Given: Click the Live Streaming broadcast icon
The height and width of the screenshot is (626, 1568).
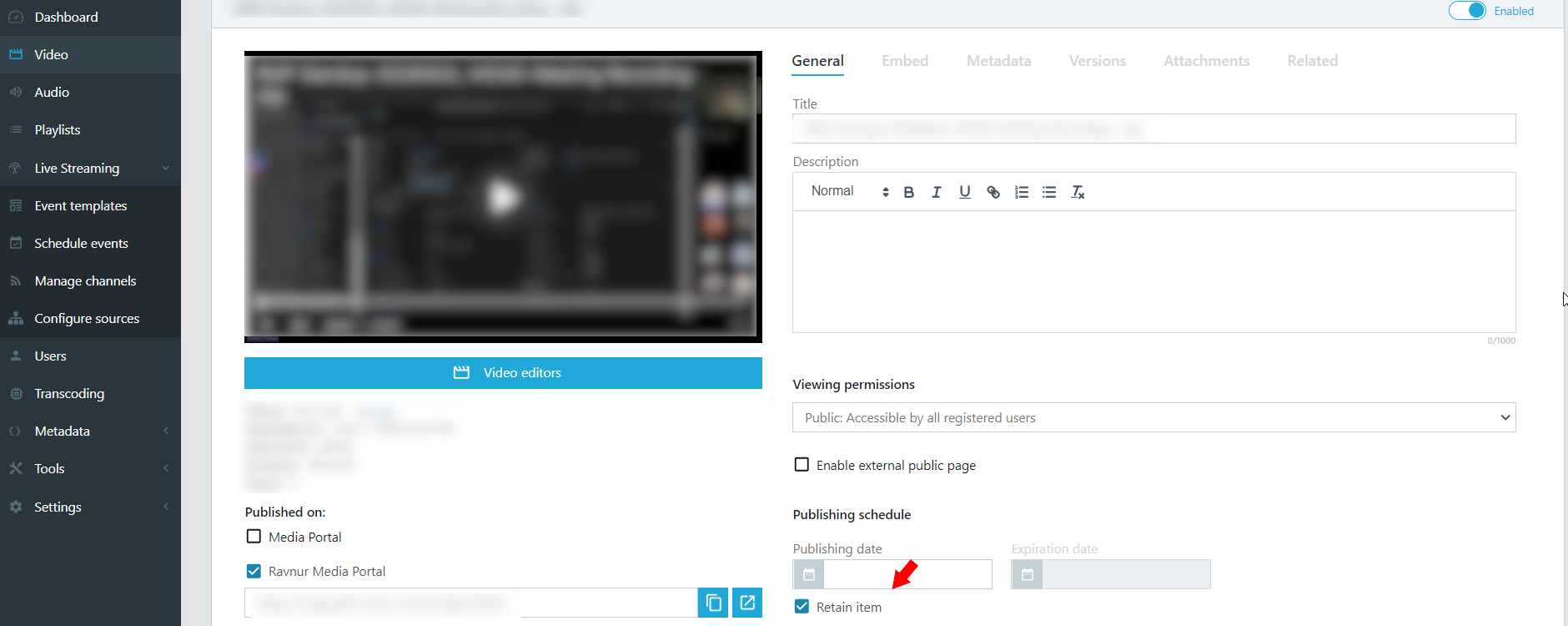Looking at the screenshot, I should (x=16, y=168).
